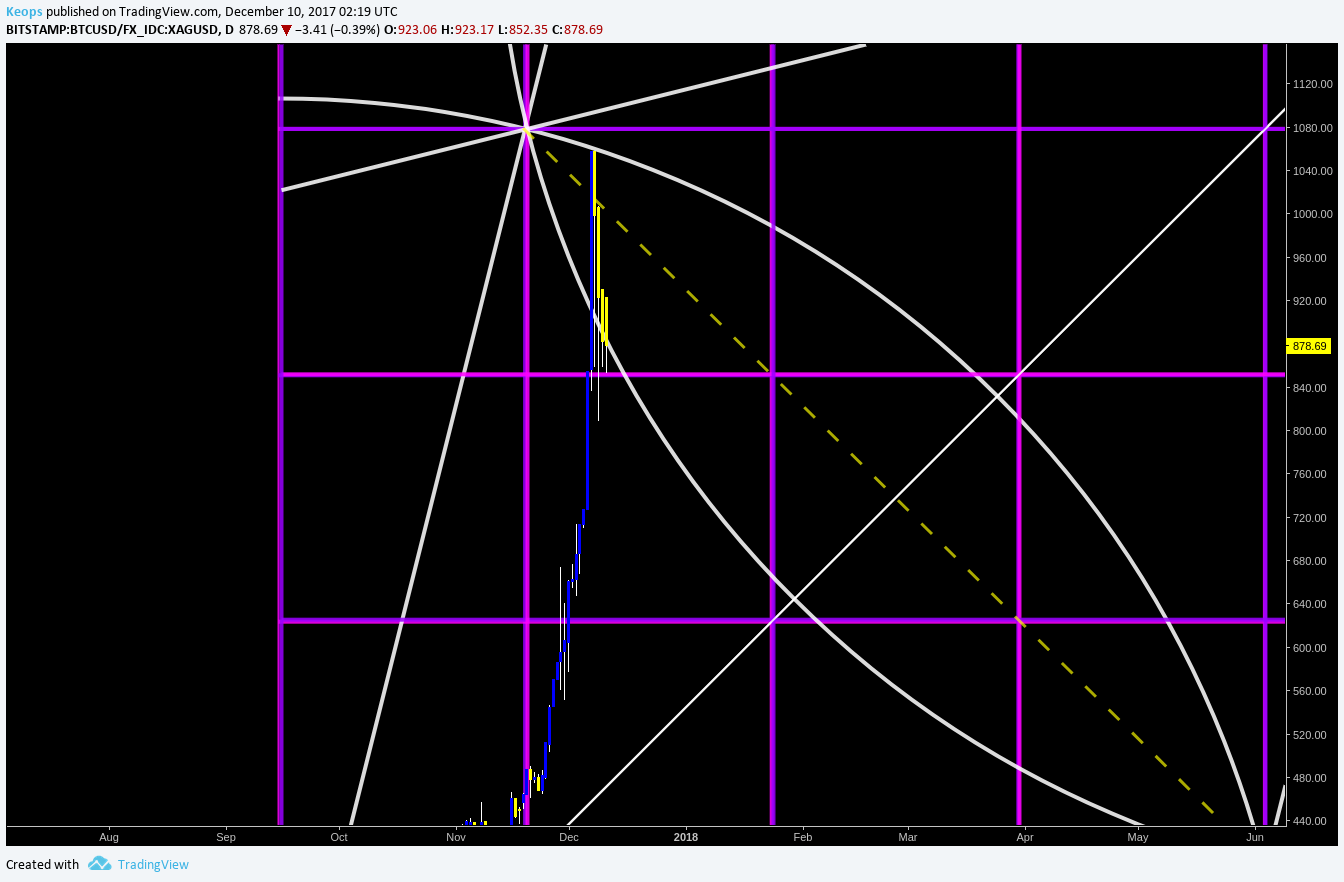Click the December 10, 2017 02:19 UTC timestamp
Screen dimensions: 1344x882
[x=311, y=11]
